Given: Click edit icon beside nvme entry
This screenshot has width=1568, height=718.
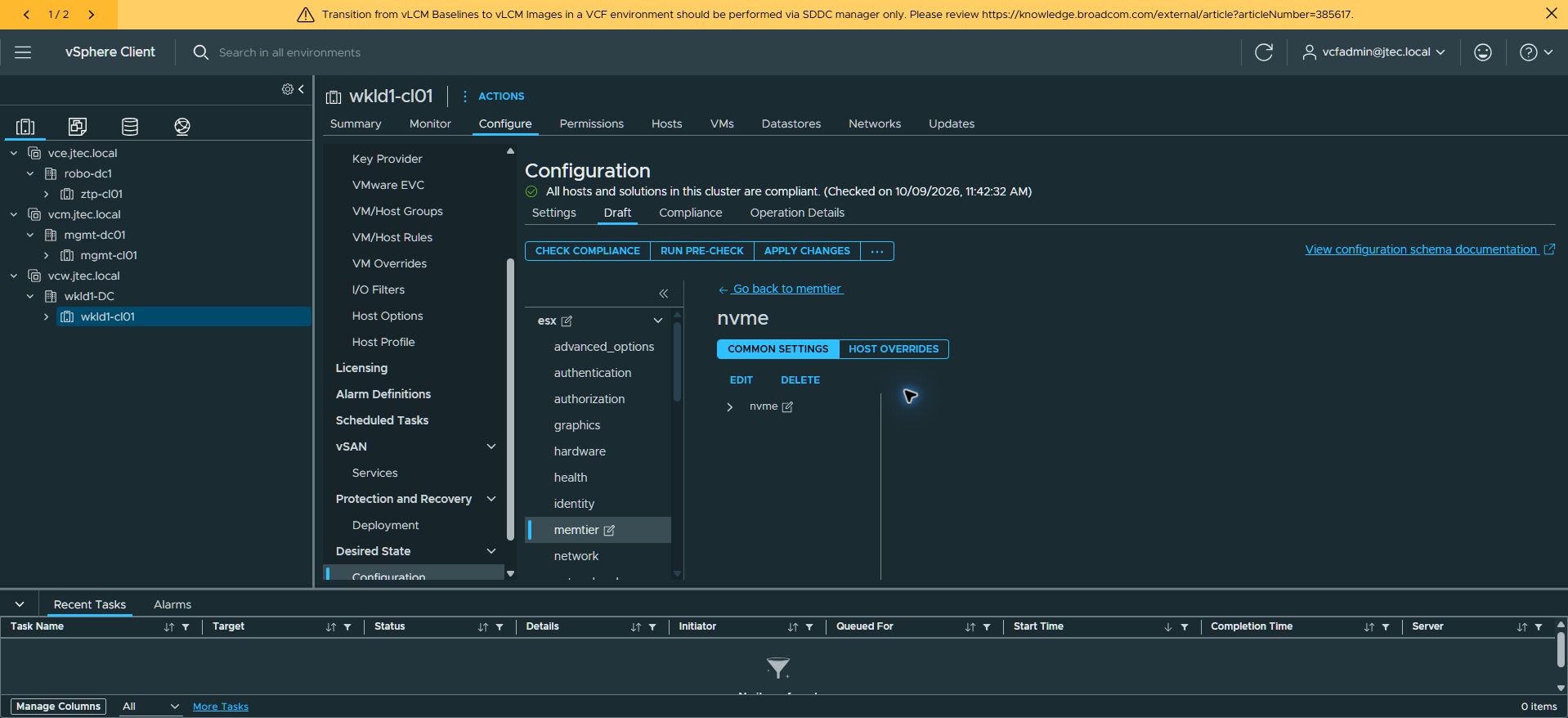Looking at the screenshot, I should [787, 406].
